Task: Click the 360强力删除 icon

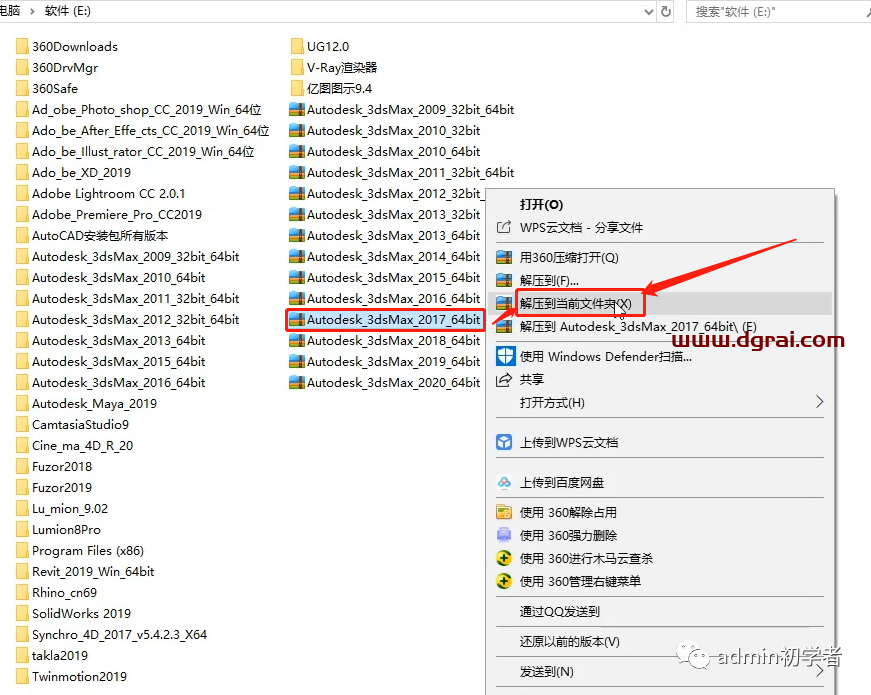Action: [504, 535]
